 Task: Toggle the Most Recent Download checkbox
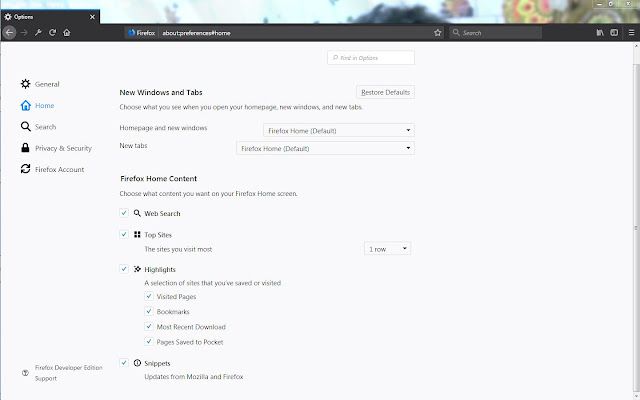click(149, 327)
